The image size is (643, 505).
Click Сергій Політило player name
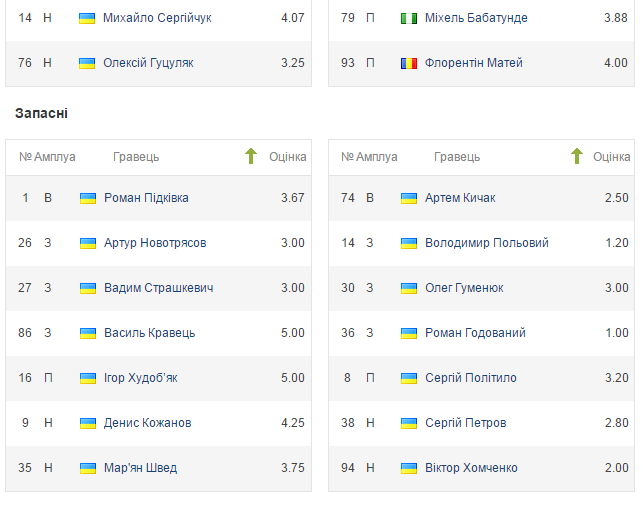tap(470, 378)
